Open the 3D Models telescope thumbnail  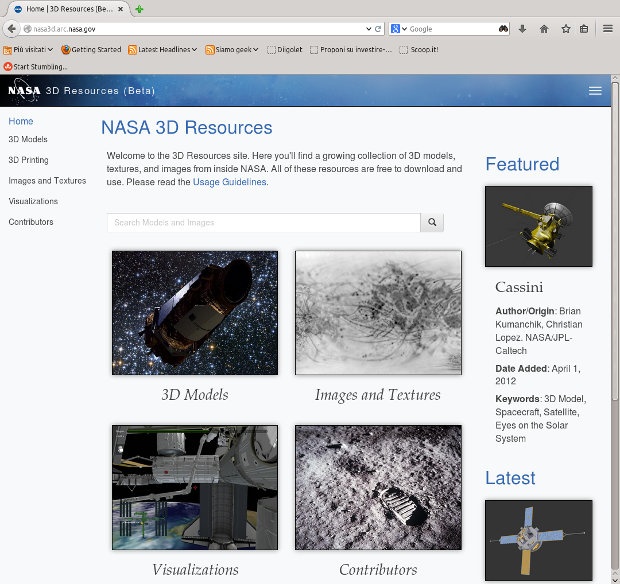195,313
